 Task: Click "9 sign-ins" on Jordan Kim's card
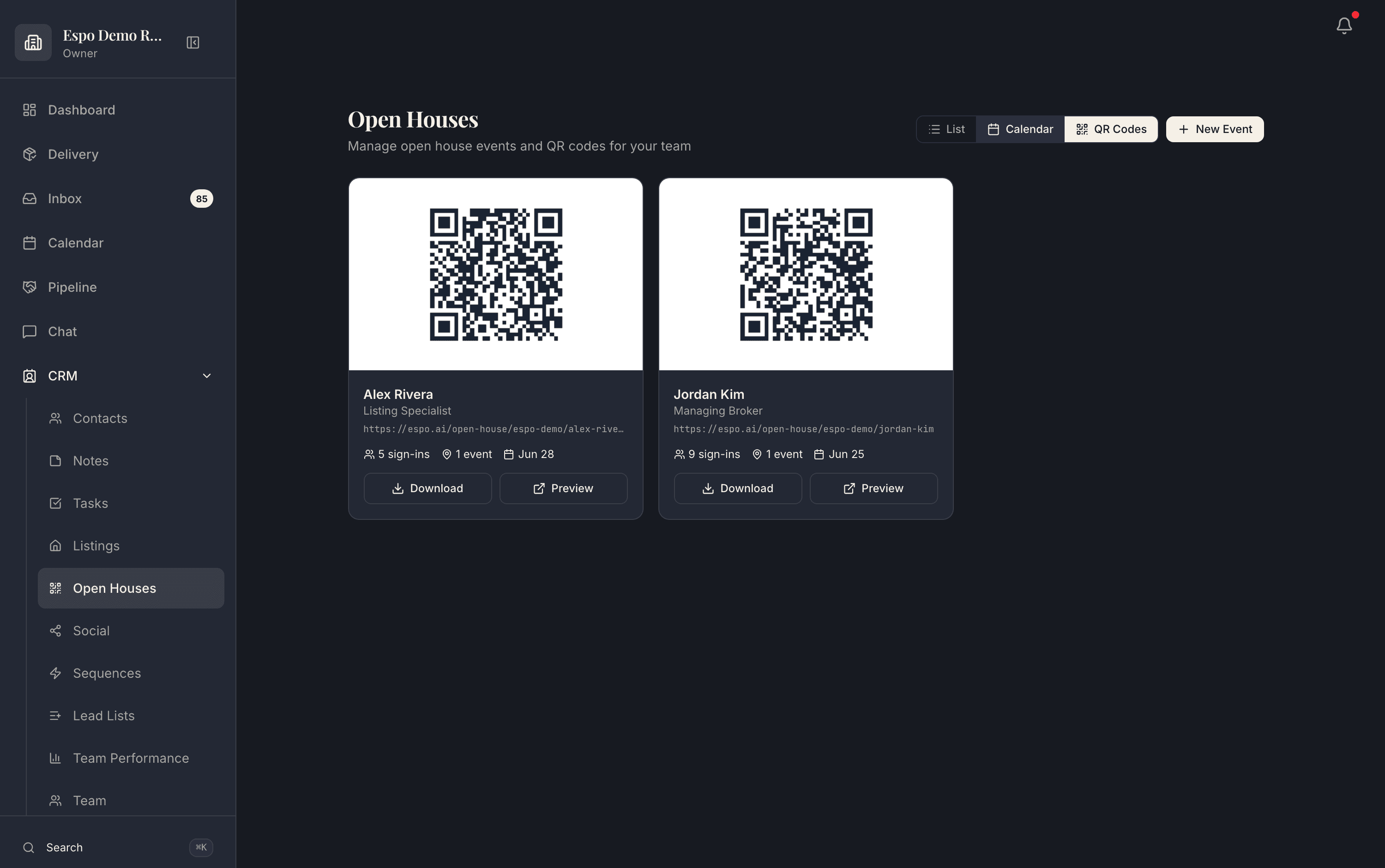[707, 454]
